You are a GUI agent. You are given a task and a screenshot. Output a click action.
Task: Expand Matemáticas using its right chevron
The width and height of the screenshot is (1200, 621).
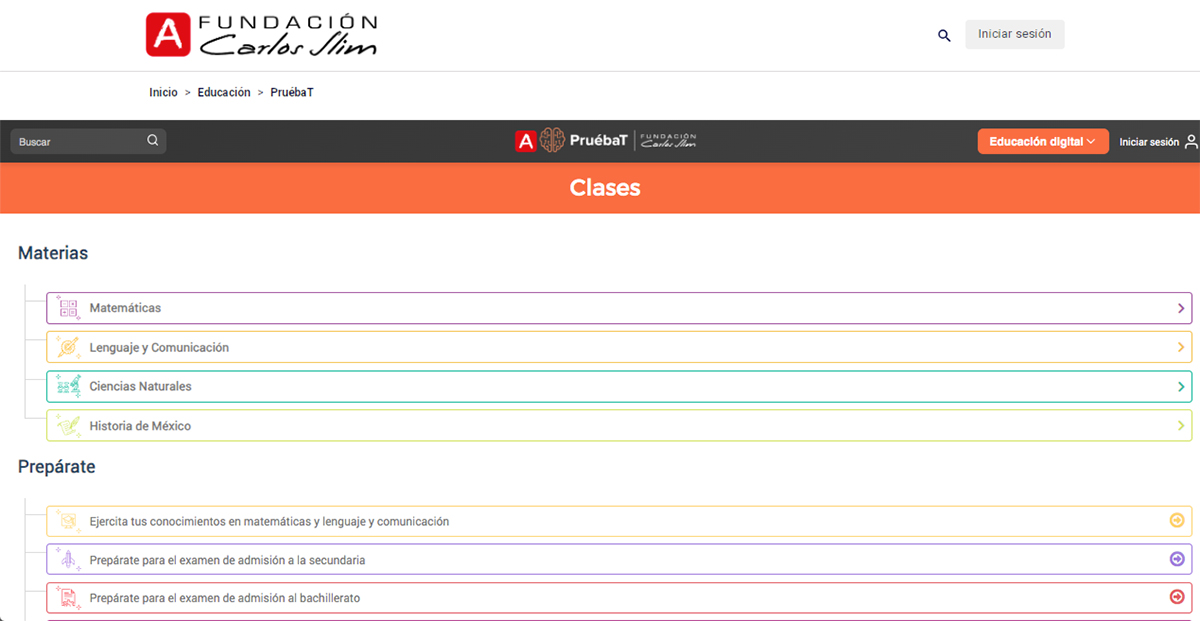tap(1181, 308)
